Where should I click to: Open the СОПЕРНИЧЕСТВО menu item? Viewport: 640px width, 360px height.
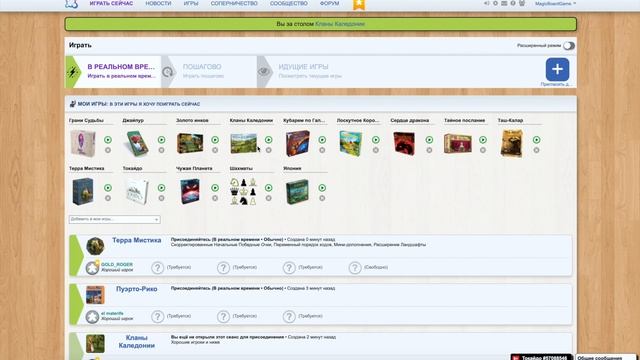(x=234, y=3)
